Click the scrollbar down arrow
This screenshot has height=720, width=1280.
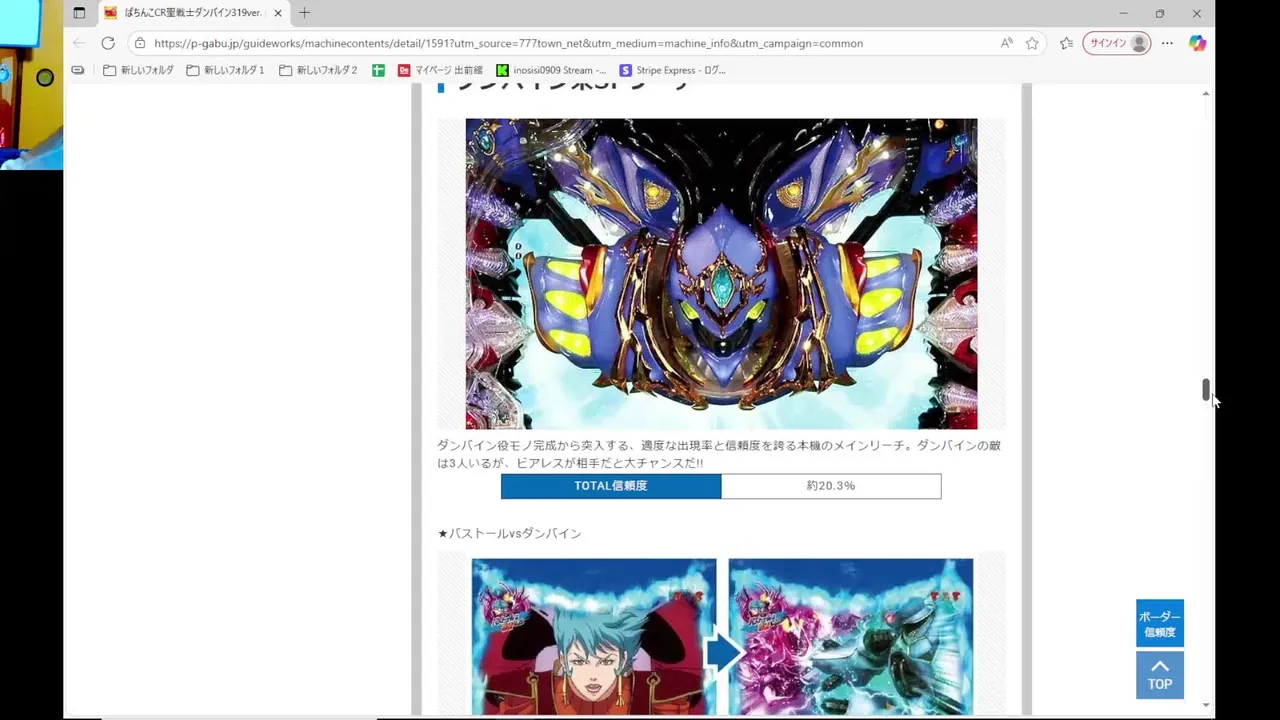tap(1206, 705)
